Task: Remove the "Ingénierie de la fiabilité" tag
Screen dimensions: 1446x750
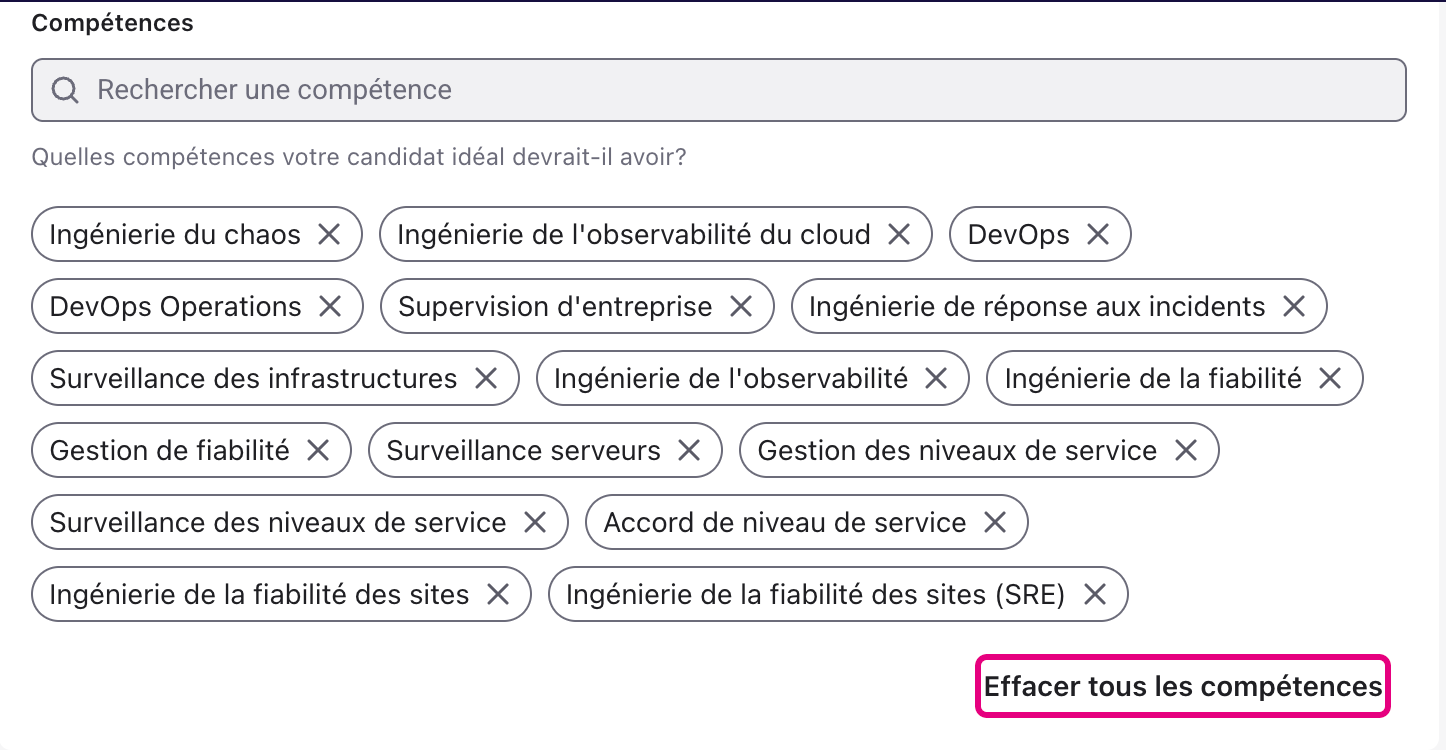Action: click(x=1330, y=379)
